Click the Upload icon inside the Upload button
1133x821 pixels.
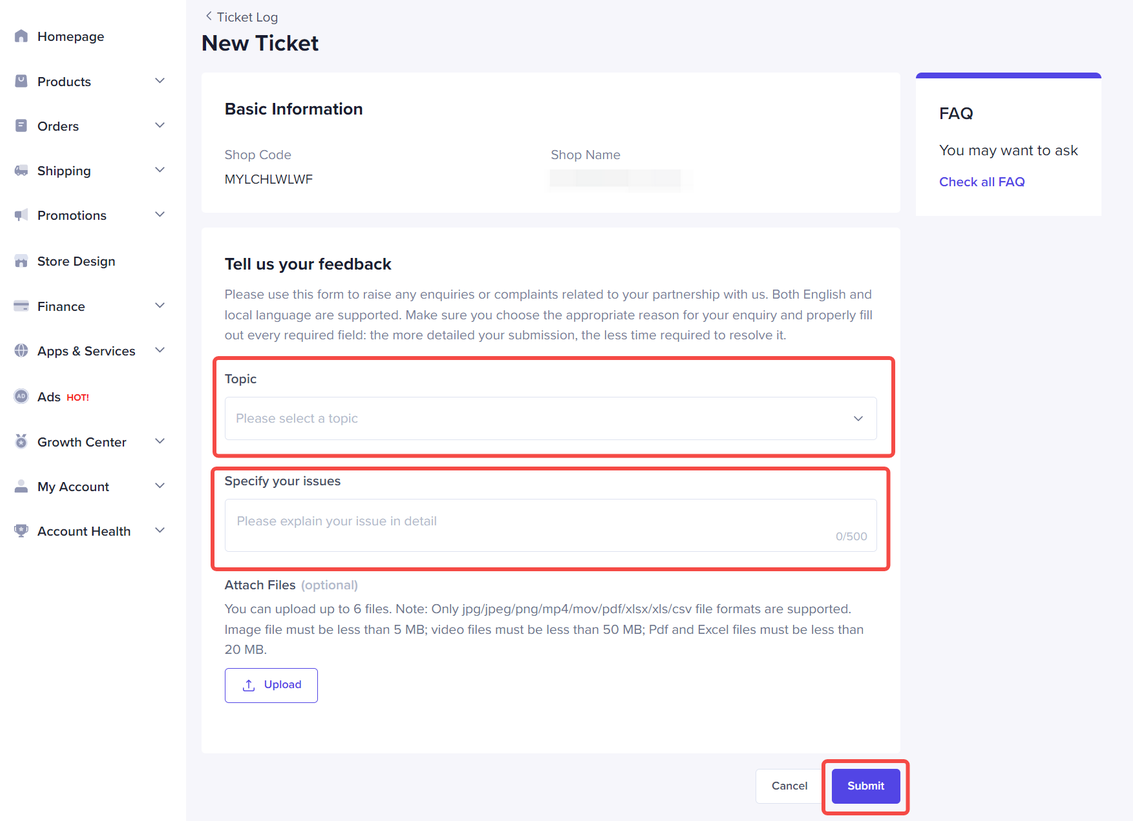(x=250, y=684)
